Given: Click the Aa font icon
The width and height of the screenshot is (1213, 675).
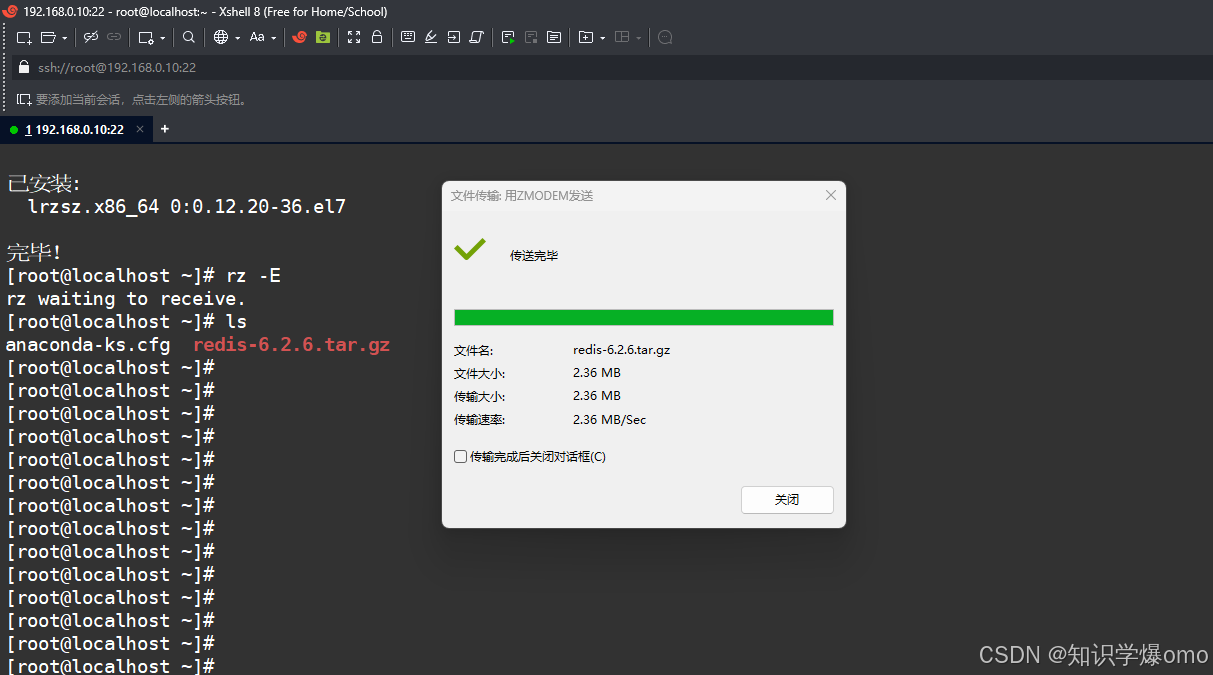Looking at the screenshot, I should point(257,37).
